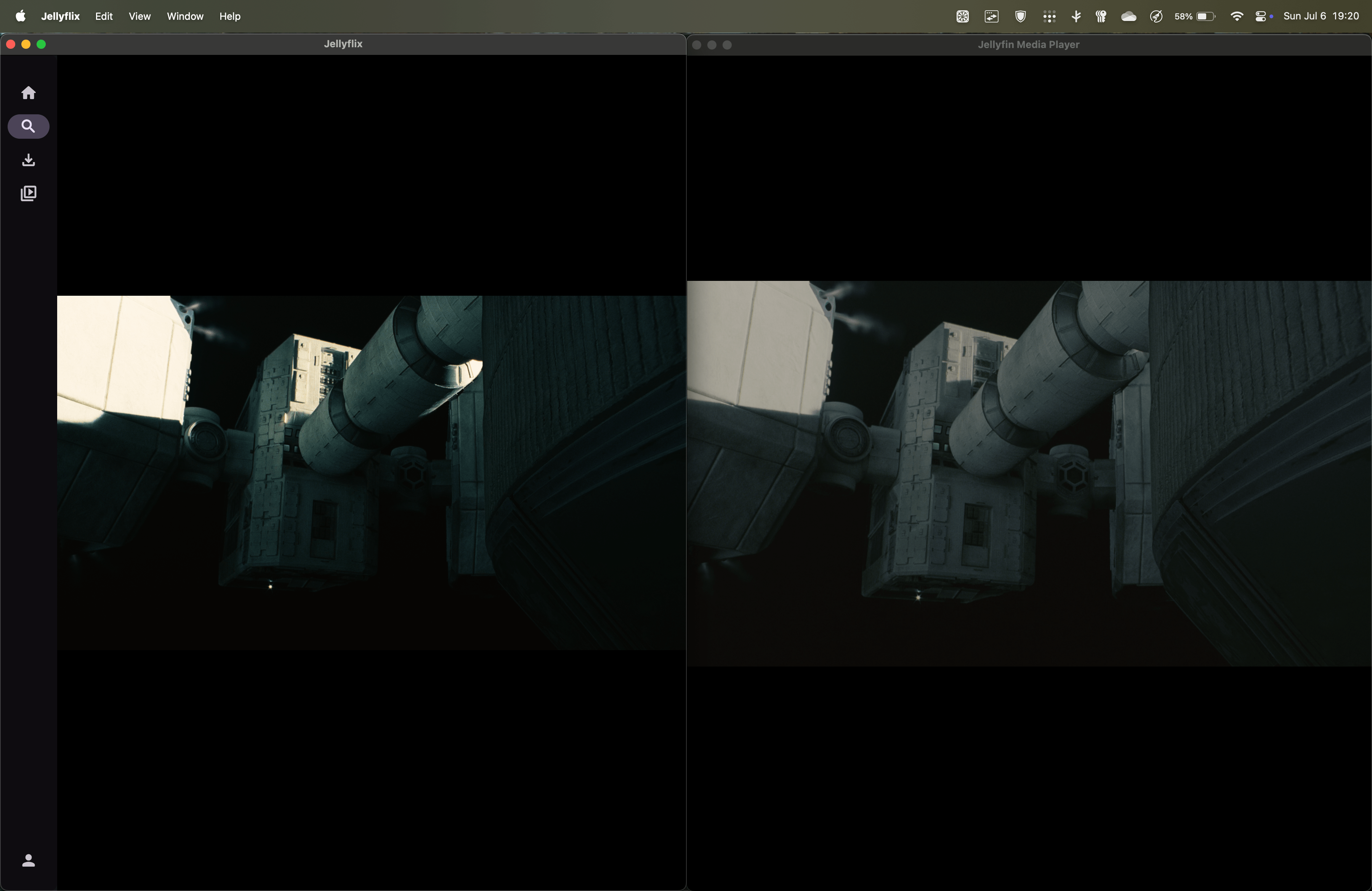Open the fan control menu bar icon
The height and width of the screenshot is (891, 1372).
(x=962, y=16)
